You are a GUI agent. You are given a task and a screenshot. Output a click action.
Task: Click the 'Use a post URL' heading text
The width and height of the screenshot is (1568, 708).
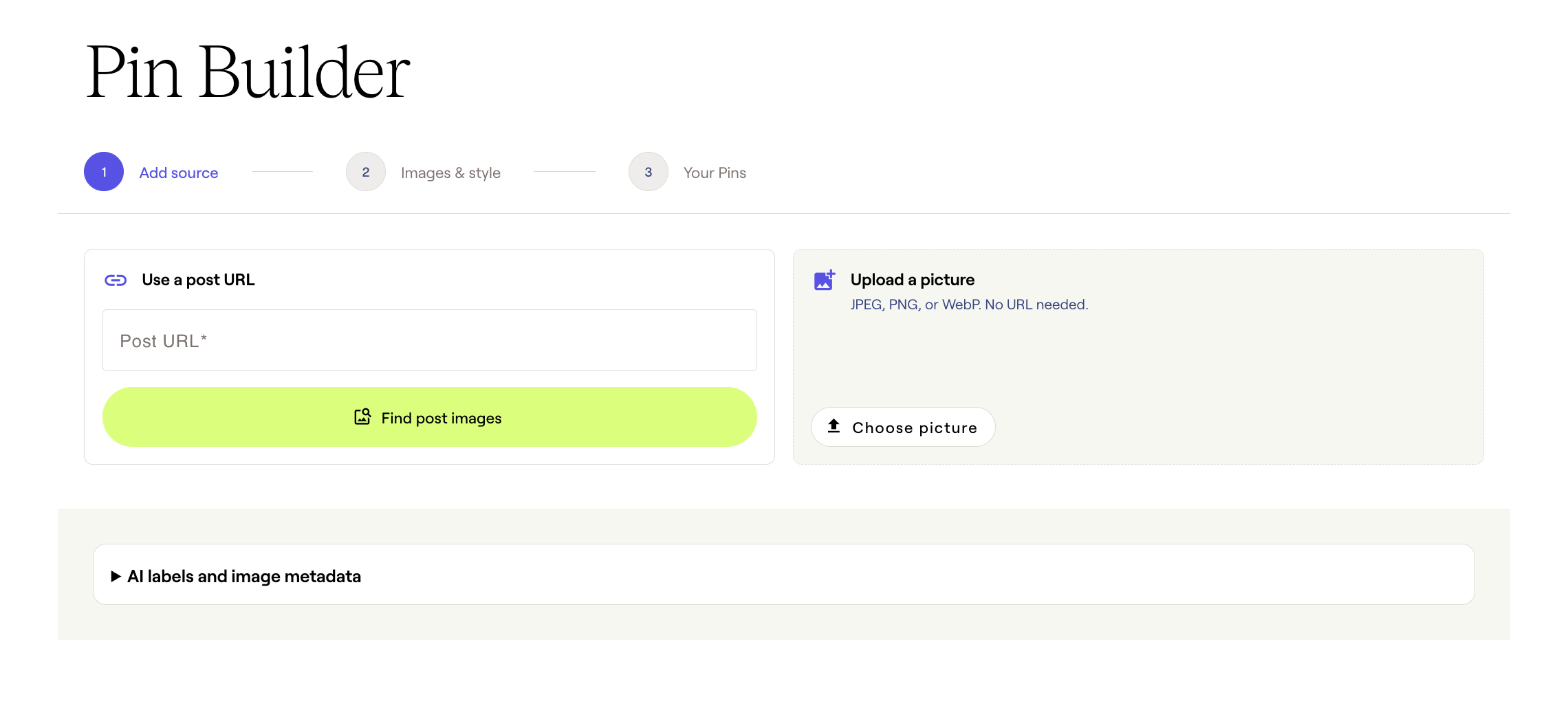point(198,280)
